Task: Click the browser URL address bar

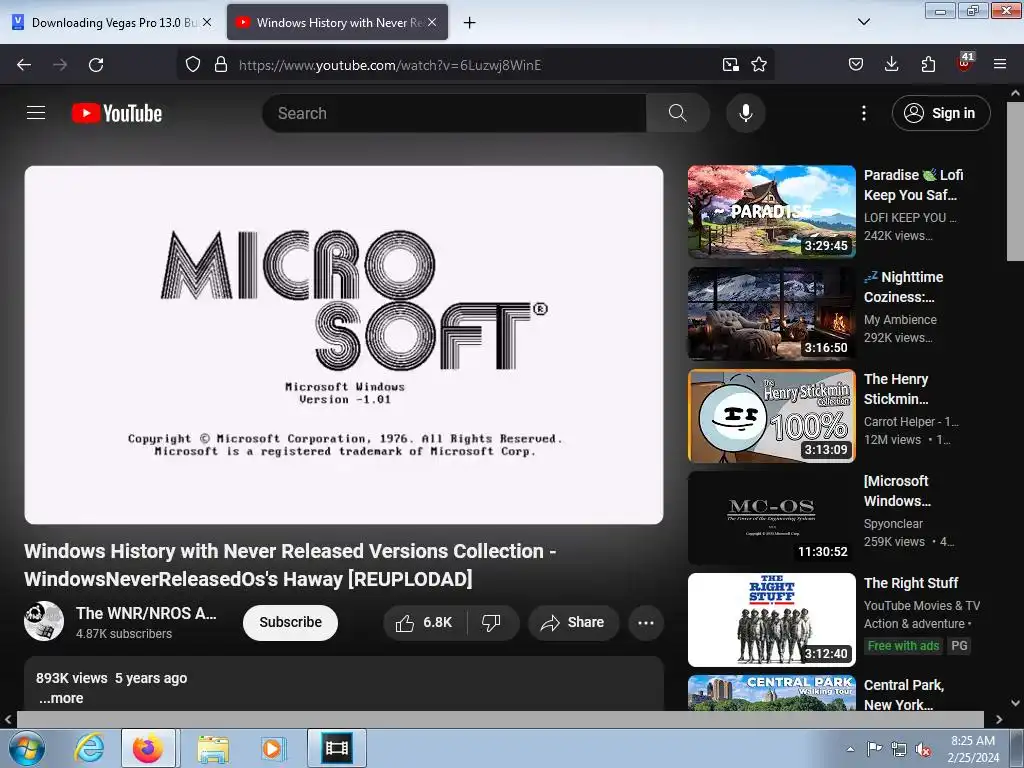Action: click(x=477, y=65)
